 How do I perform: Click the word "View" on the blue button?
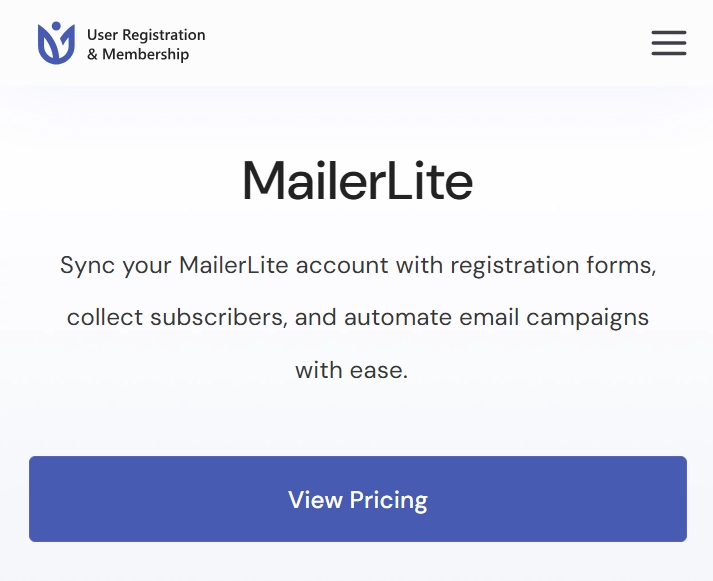point(315,500)
